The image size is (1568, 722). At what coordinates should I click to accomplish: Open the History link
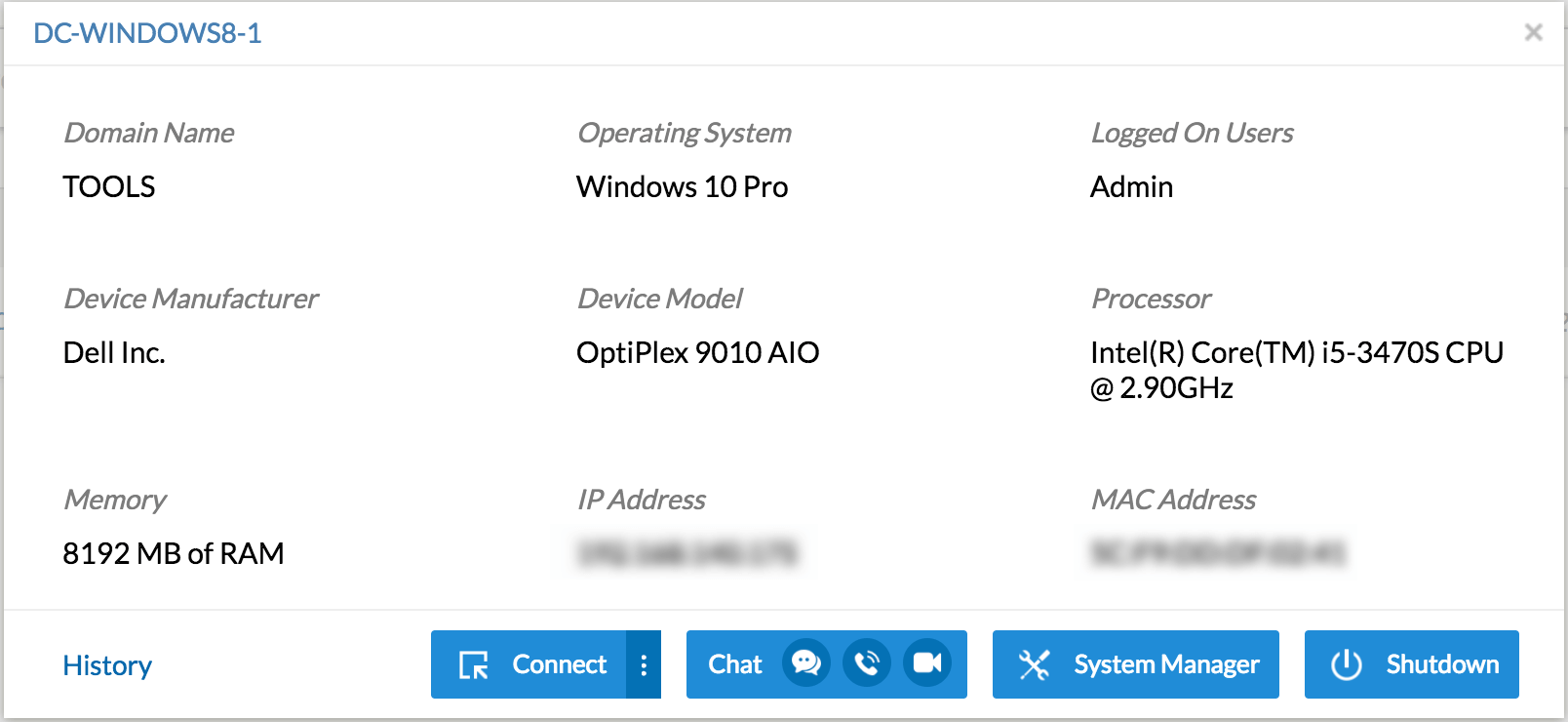[x=107, y=665]
